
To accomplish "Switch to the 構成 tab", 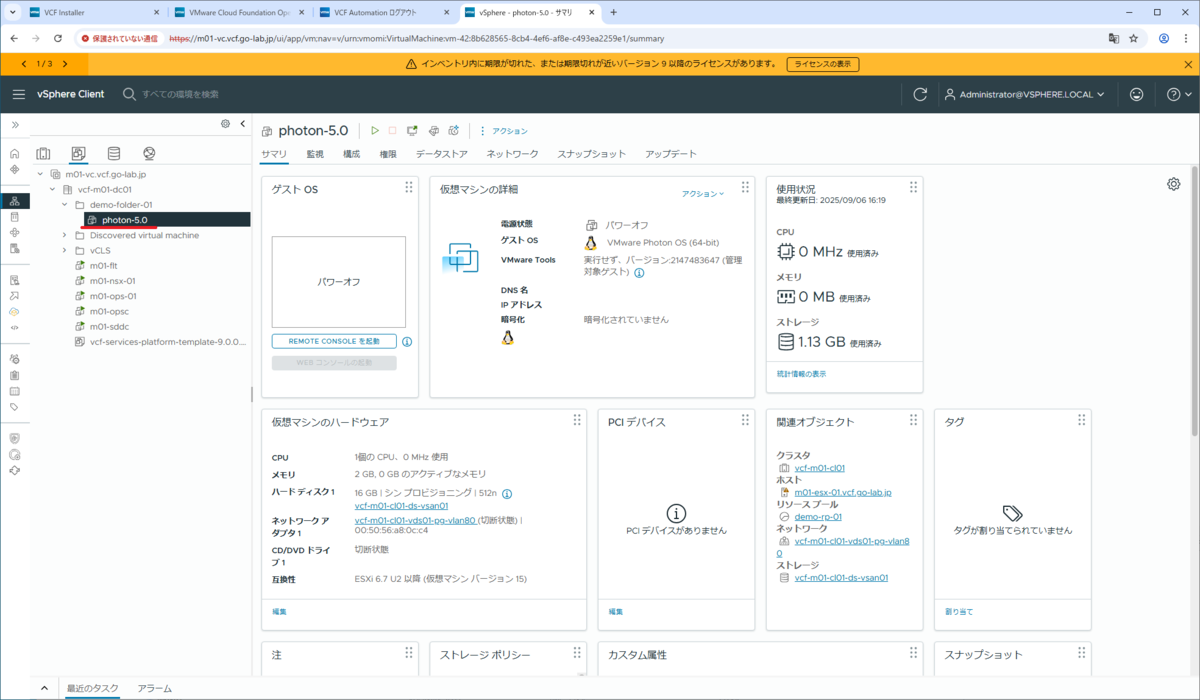I will pyautogui.click(x=351, y=154).
